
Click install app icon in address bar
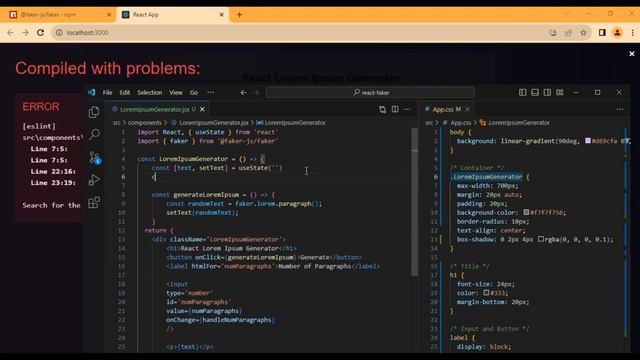(553, 33)
